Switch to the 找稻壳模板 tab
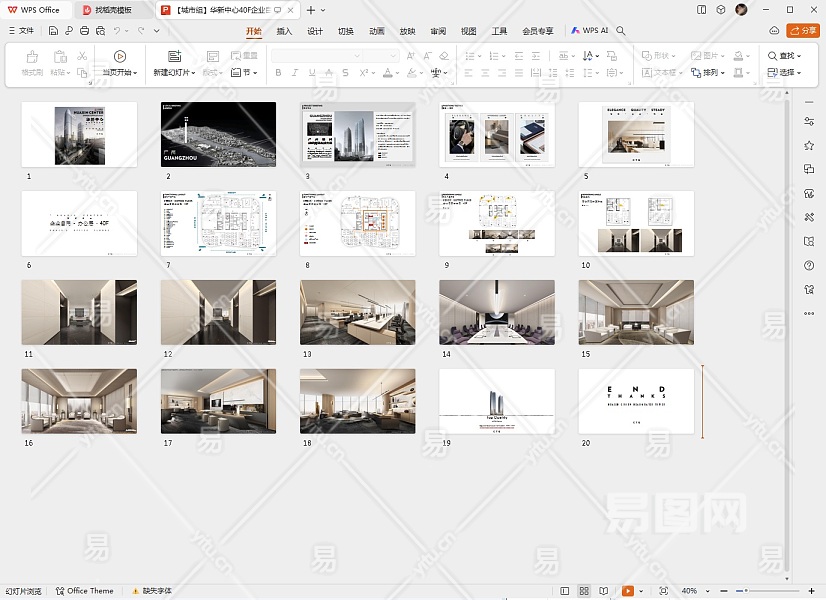The image size is (826, 600). 114,10
